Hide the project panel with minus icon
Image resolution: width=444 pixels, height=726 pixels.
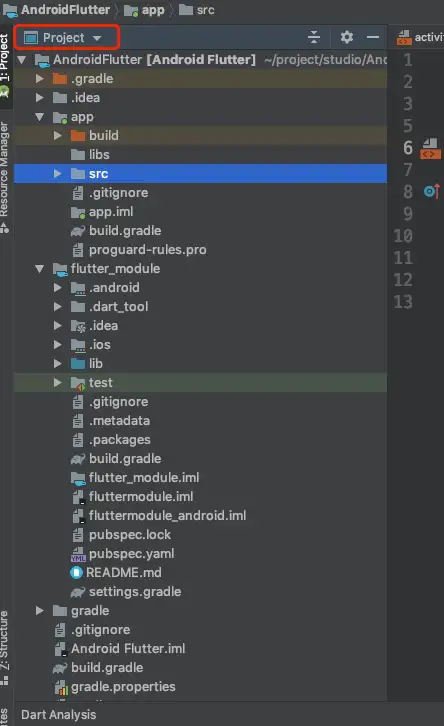(x=373, y=37)
